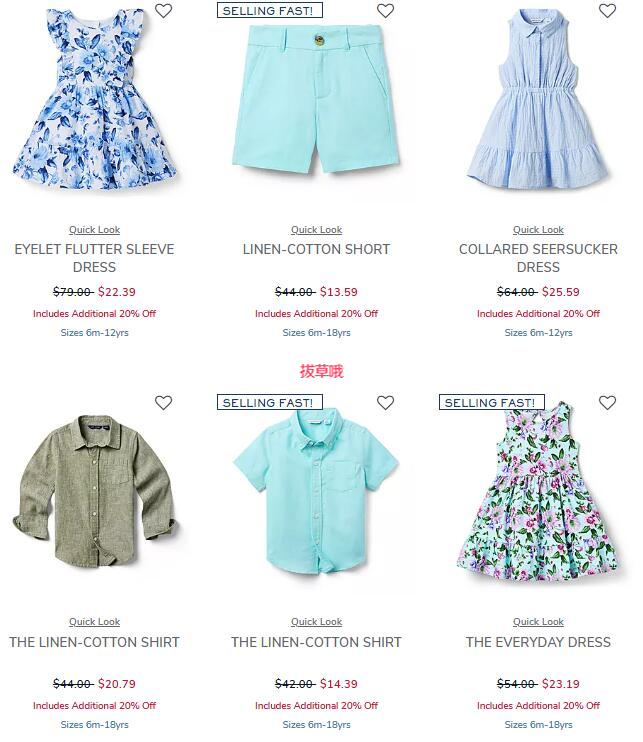Click Selling Fast badge on Linen-Cotton Short
The height and width of the screenshot is (742, 643).
pyautogui.click(x=270, y=10)
